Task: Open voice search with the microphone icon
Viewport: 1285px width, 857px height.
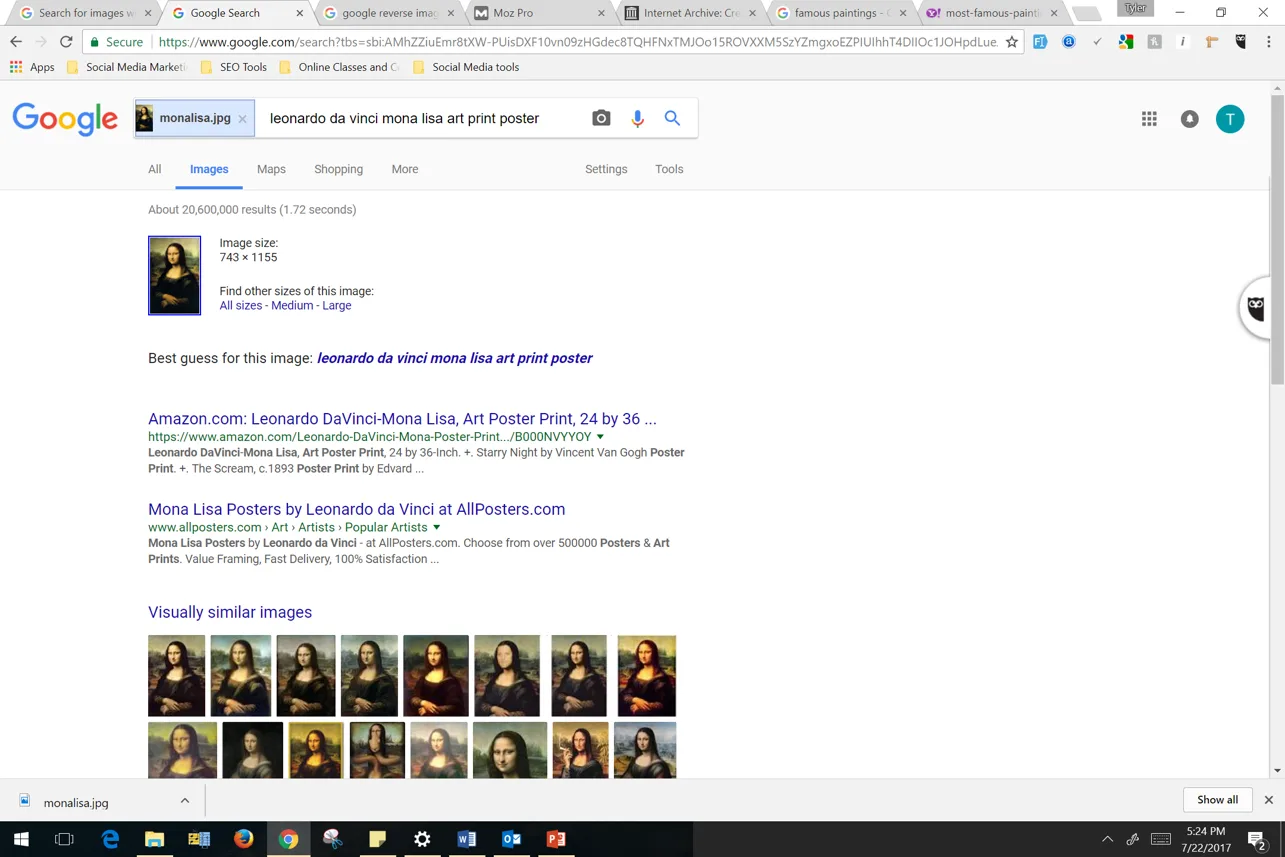Action: pyautogui.click(x=637, y=118)
